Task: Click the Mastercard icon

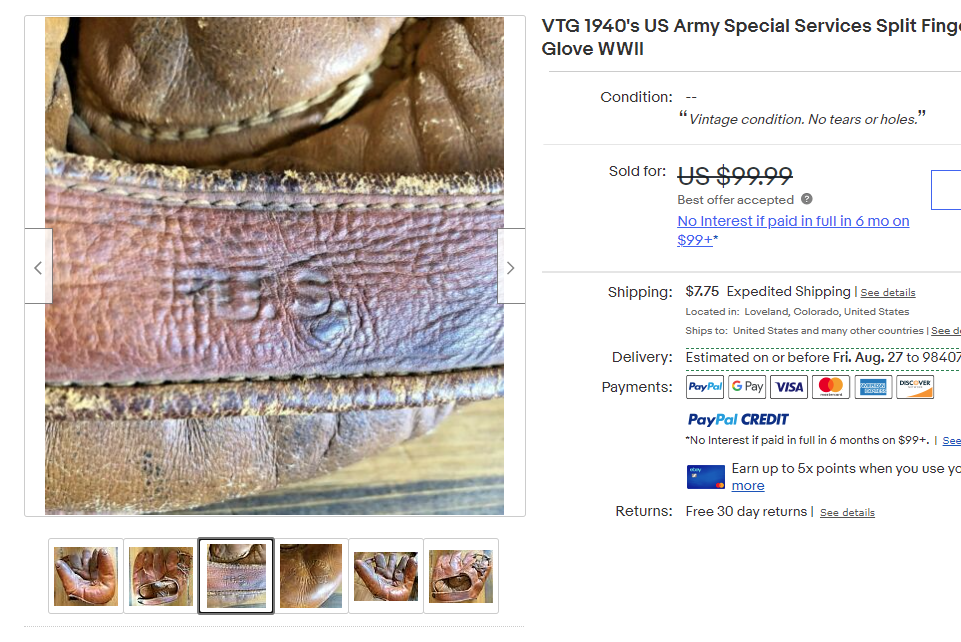Action: [831, 387]
